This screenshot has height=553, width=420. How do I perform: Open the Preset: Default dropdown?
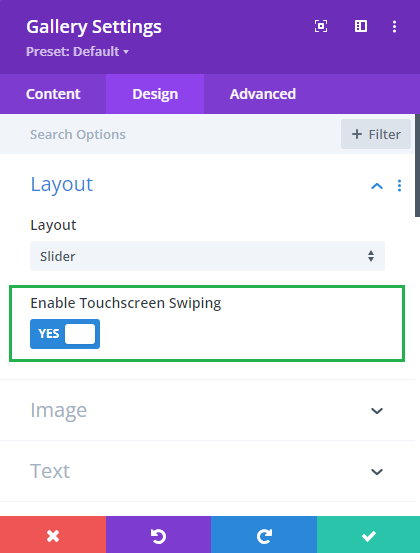pyautogui.click(x=77, y=52)
